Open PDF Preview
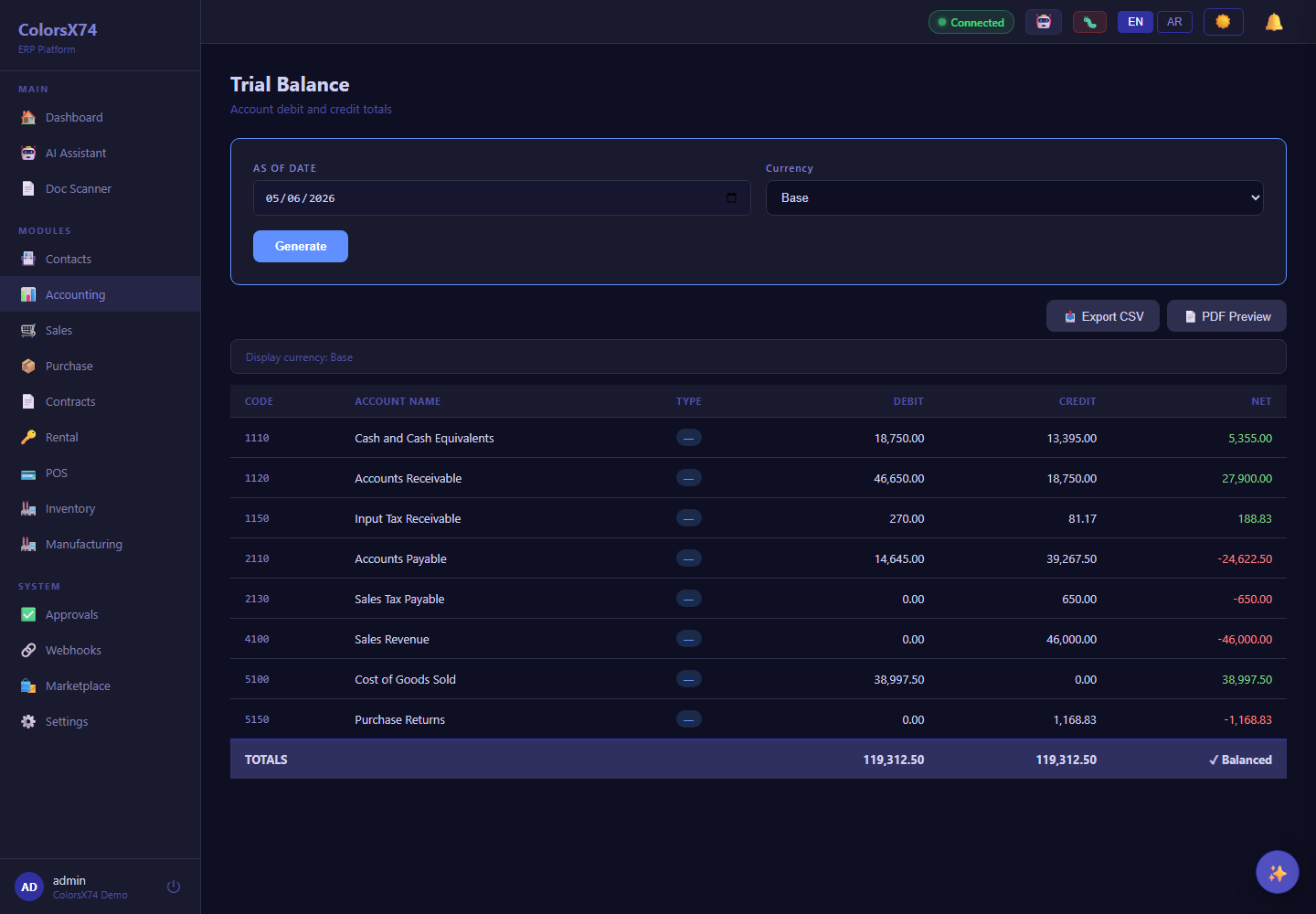 [1226, 316]
